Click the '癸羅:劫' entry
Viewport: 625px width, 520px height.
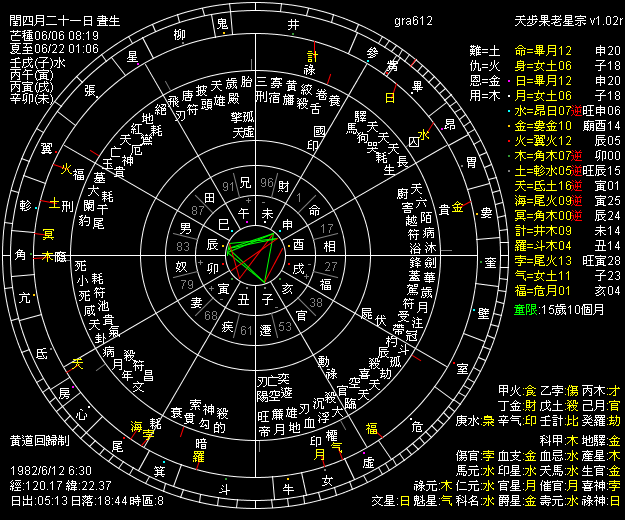pos(601,421)
